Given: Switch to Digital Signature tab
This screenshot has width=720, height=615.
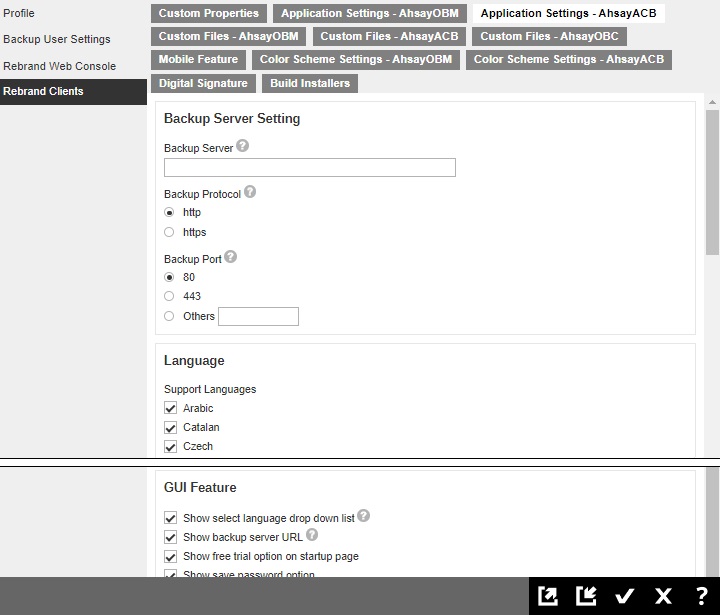Looking at the screenshot, I should 203,83.
